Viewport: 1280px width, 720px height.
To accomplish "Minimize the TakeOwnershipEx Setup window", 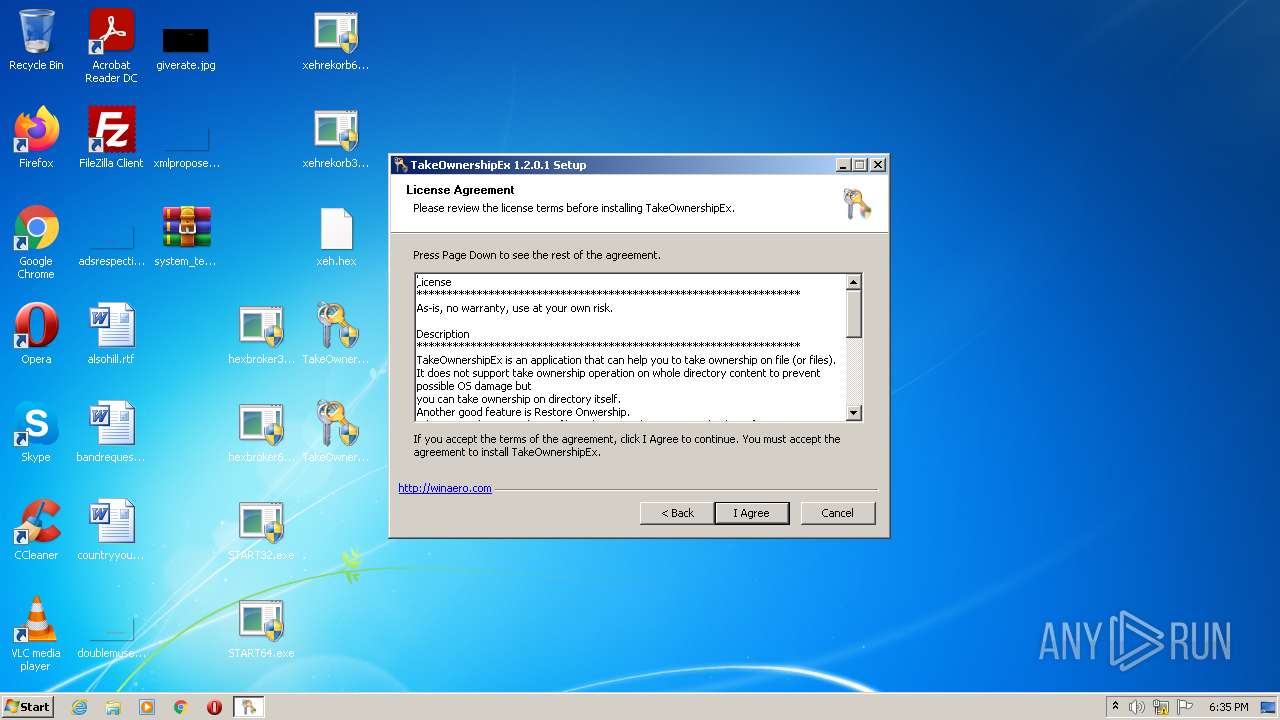I will (843, 165).
